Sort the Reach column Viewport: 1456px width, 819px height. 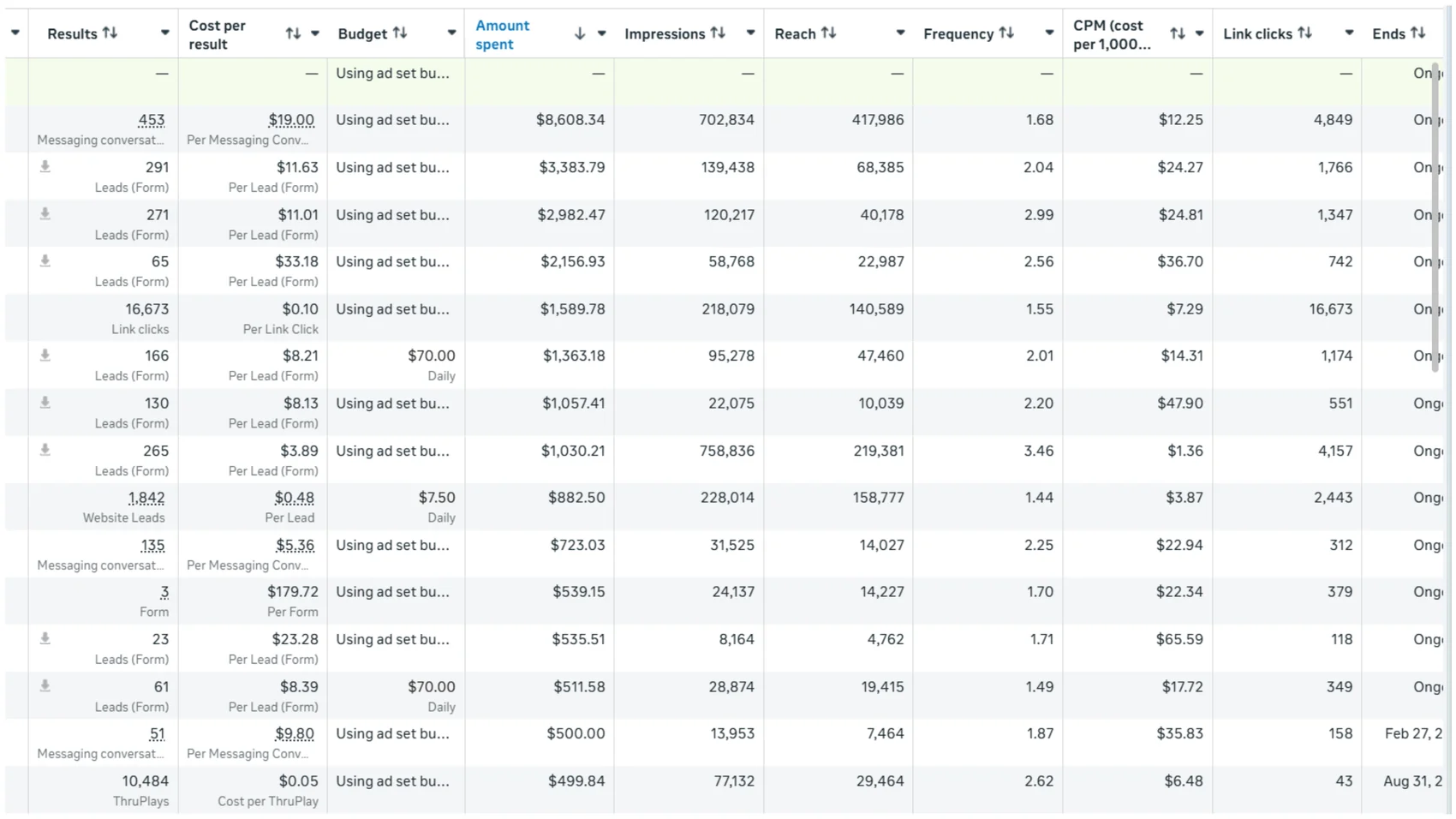[x=828, y=33]
